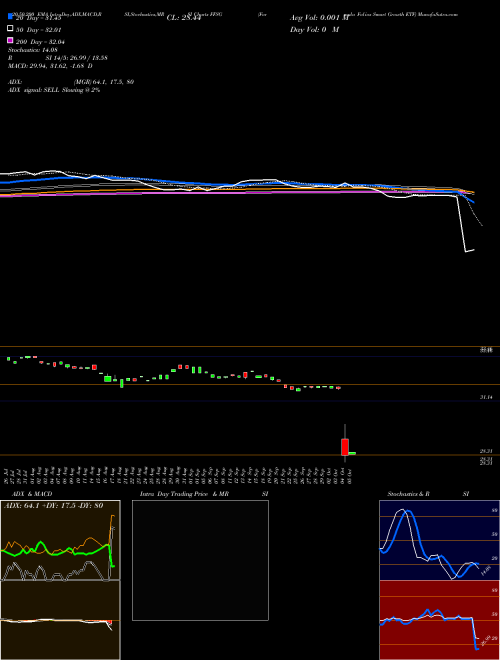Click the 'CL: 28.44' closing price label
This screenshot has height=660, width=500.
pos(184,18)
